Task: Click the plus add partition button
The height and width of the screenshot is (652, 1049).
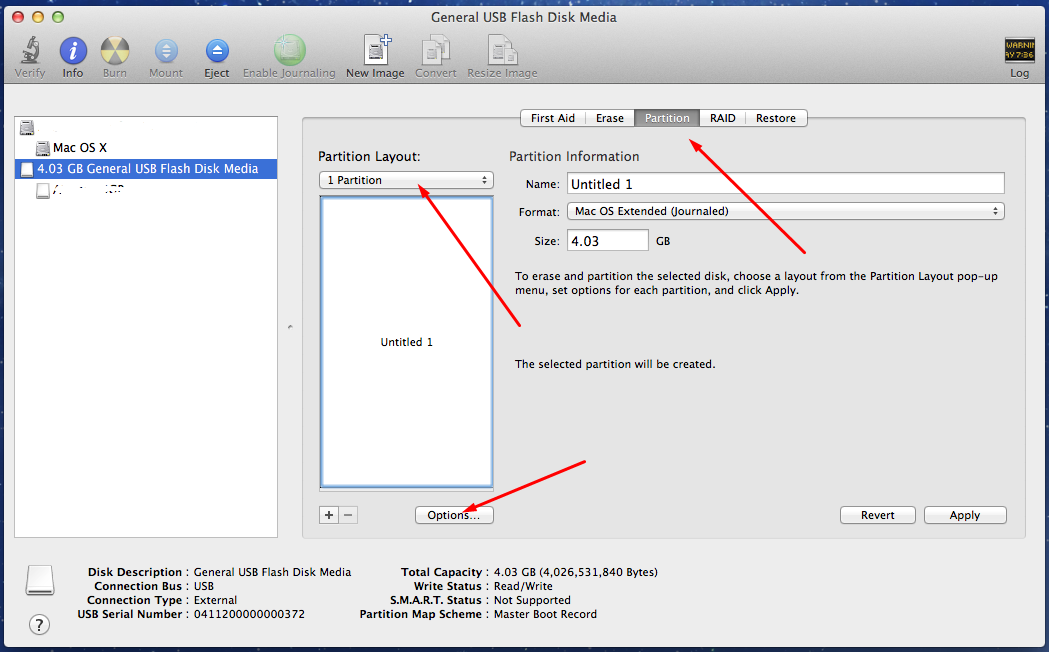Action: tap(328, 515)
